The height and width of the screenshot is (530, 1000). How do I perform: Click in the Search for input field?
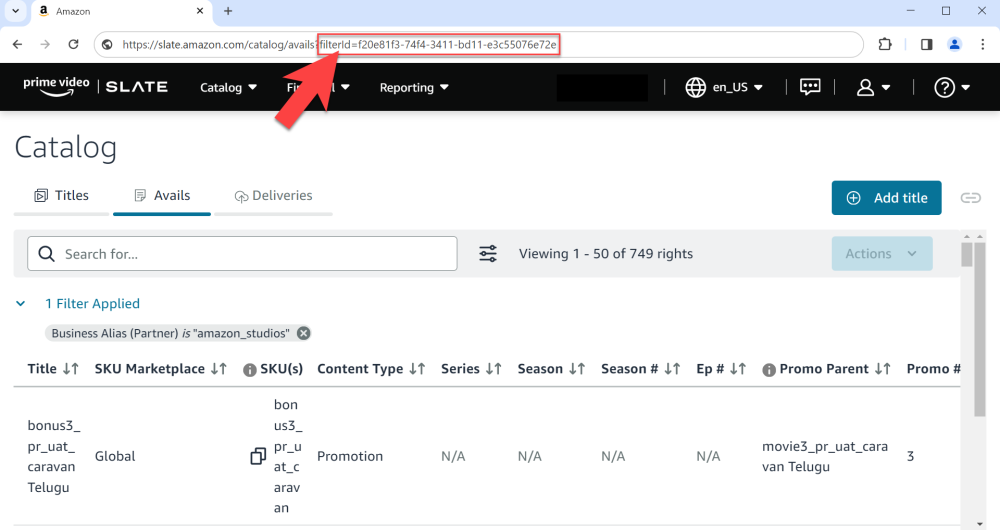pyautogui.click(x=255, y=254)
